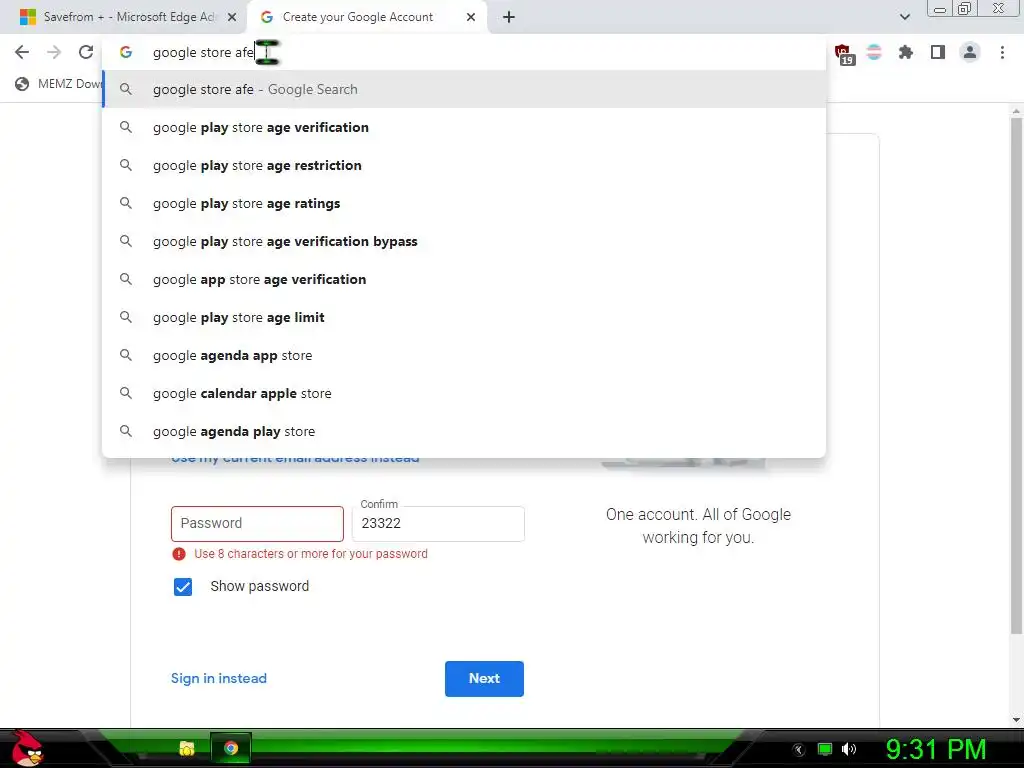The width and height of the screenshot is (1024, 768).
Task: Pick "google play store age restriction" suggestion
Action: click(x=464, y=165)
